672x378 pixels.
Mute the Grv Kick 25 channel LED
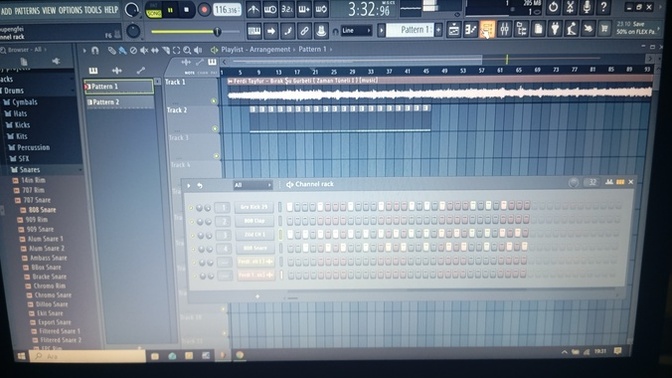(191, 208)
